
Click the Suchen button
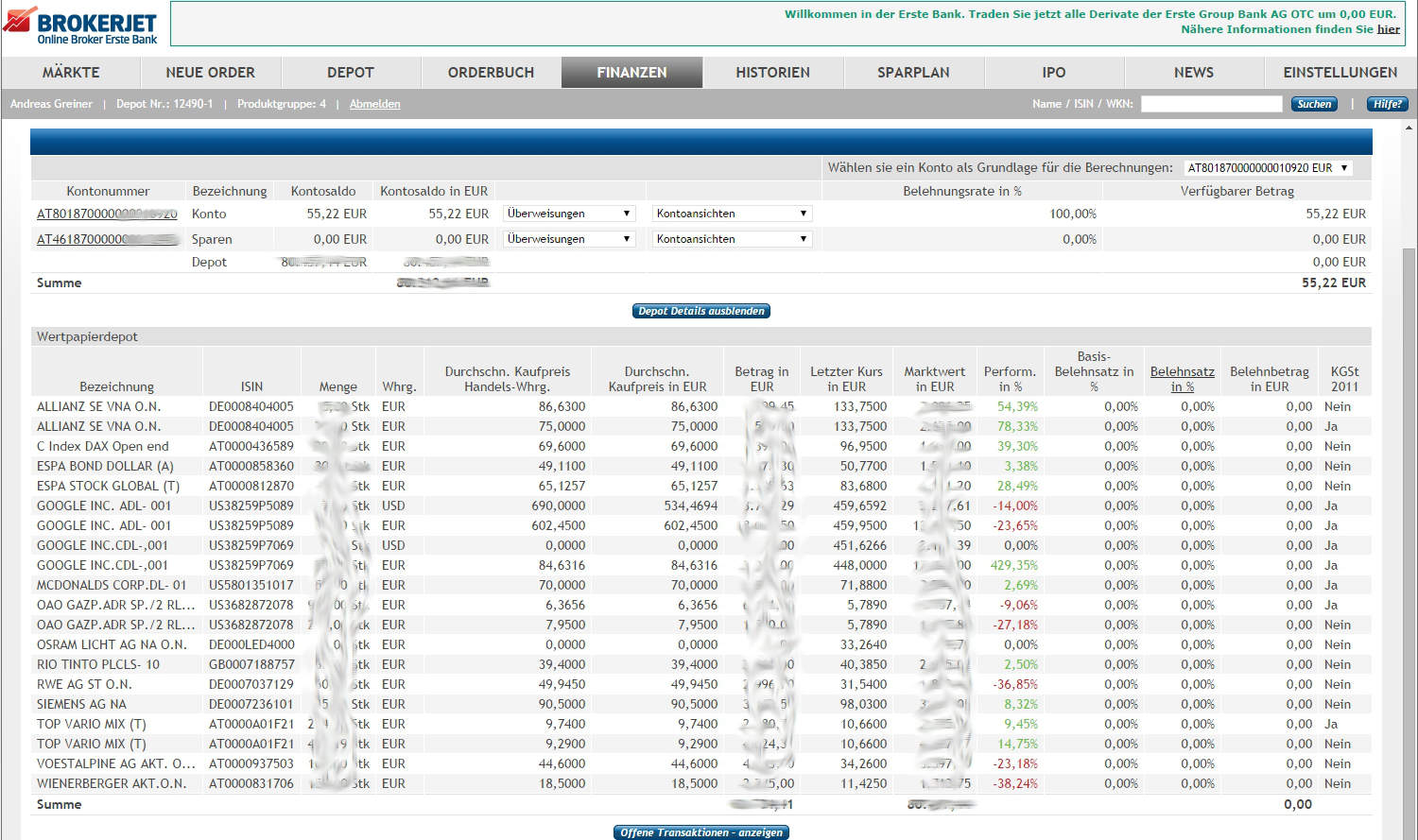1314,104
